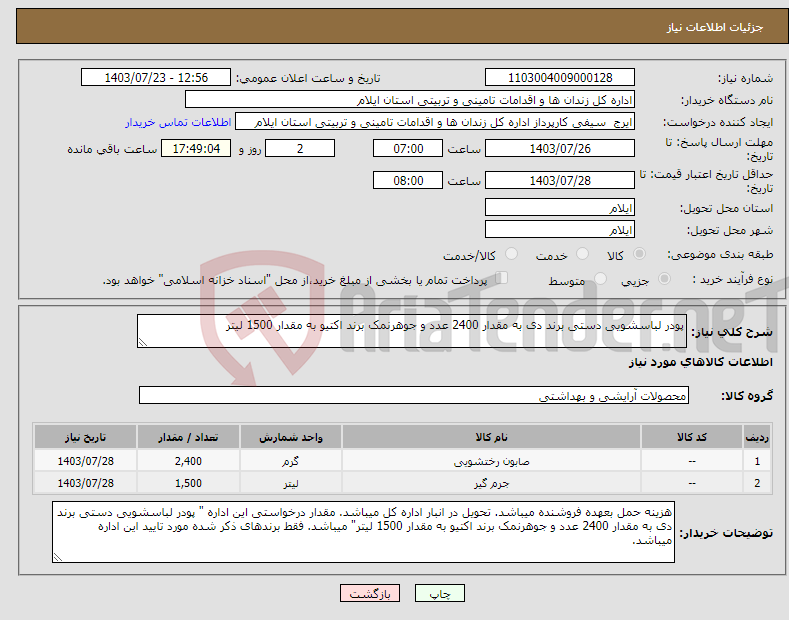The image size is (789, 620).
Task: Click the تعداد / مقدار column header
Action: coord(188,437)
